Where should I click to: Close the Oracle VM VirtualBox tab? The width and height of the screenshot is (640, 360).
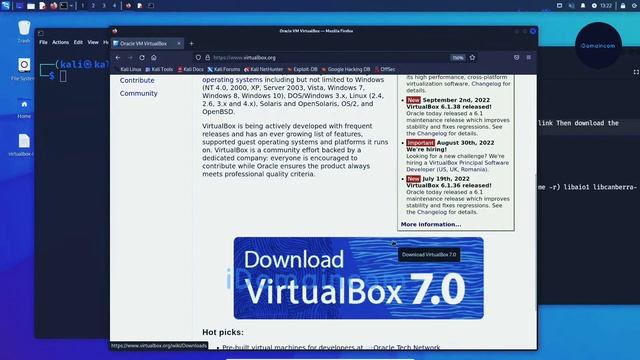(179, 43)
